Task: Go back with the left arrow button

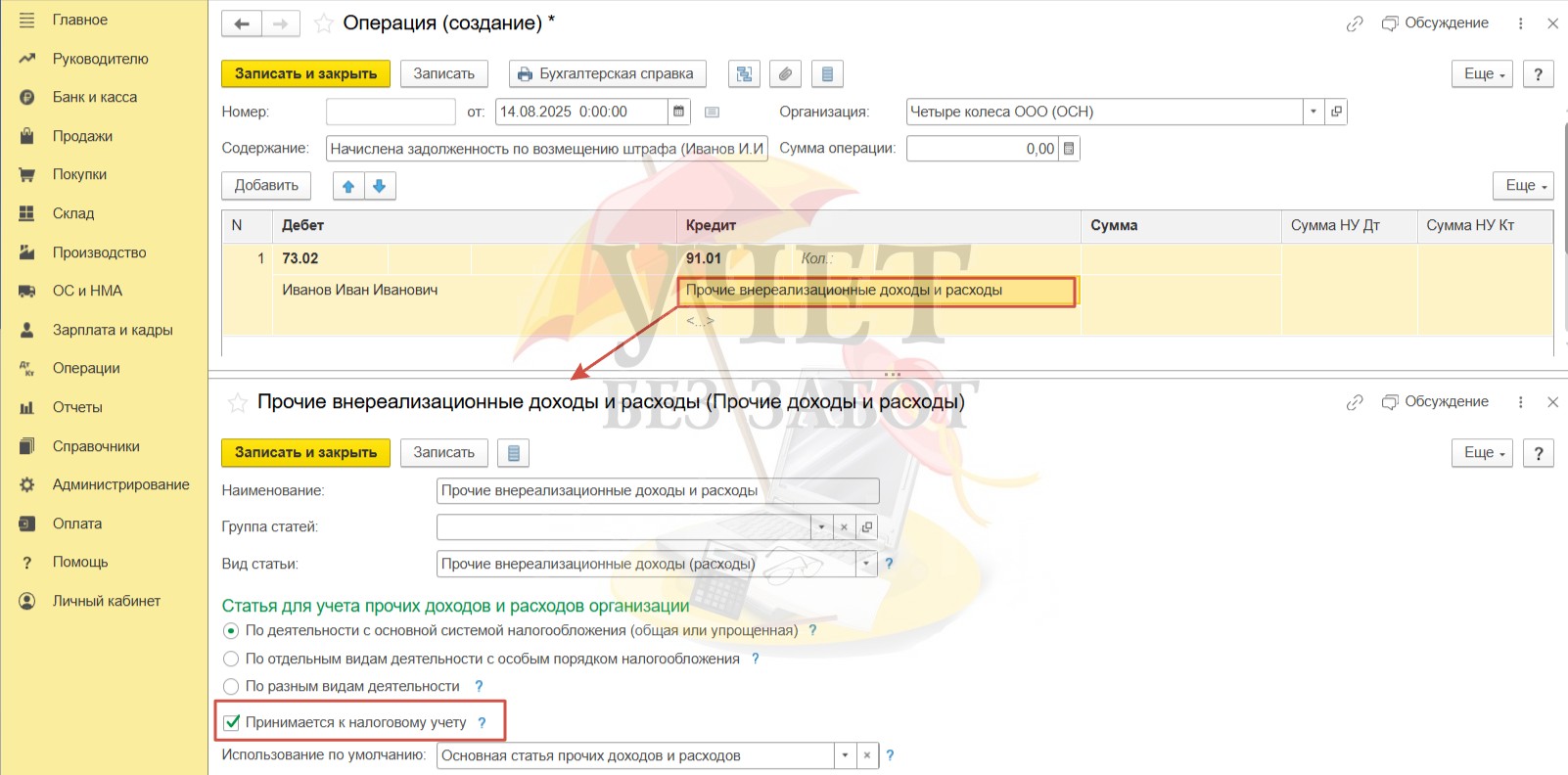Action: (242, 23)
